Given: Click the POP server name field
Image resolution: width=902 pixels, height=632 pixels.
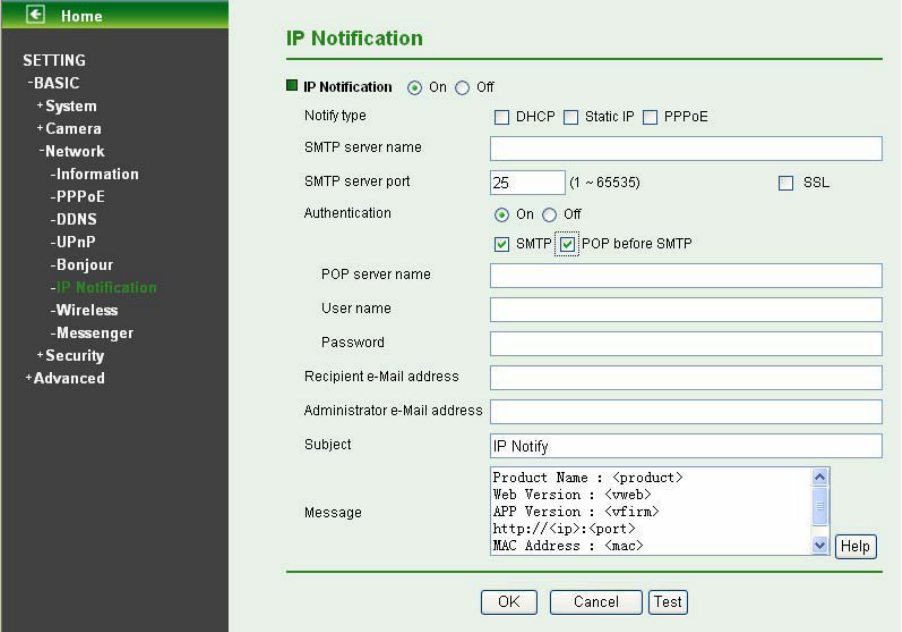Looking at the screenshot, I should (686, 275).
